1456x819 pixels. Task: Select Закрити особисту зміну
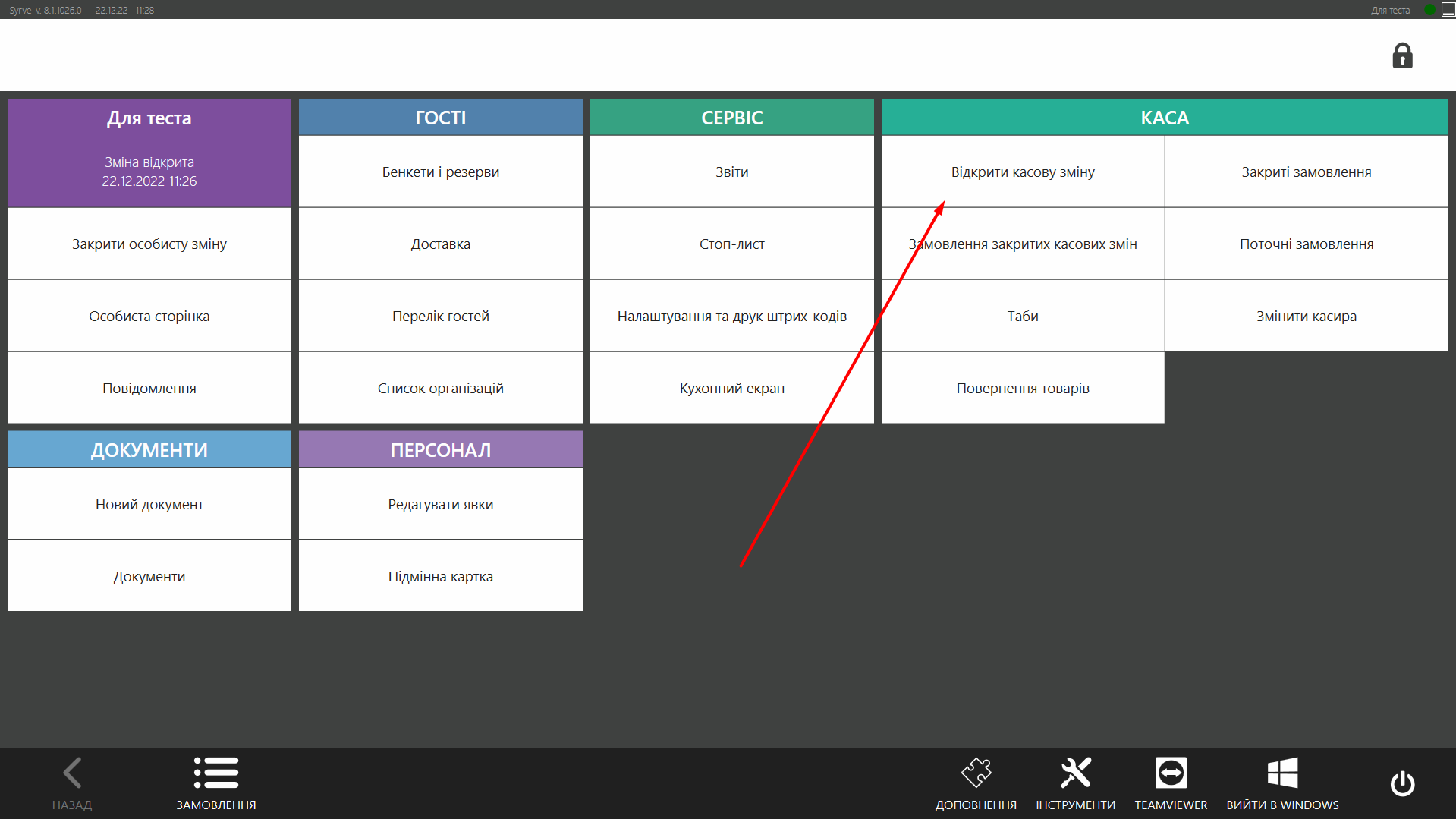pyautogui.click(x=149, y=244)
